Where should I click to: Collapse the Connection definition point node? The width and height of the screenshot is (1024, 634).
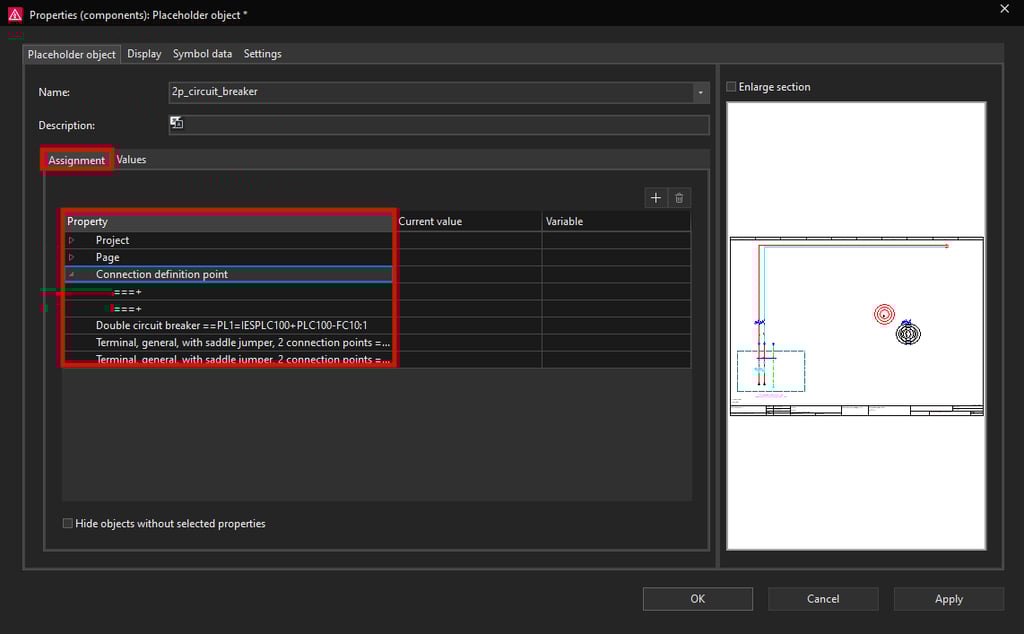(x=71, y=274)
